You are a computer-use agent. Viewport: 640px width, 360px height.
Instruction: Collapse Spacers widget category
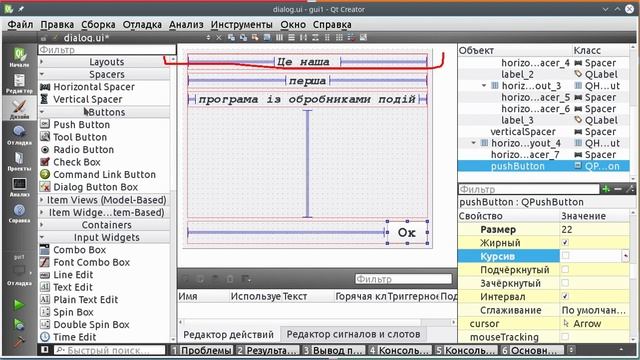(104, 74)
